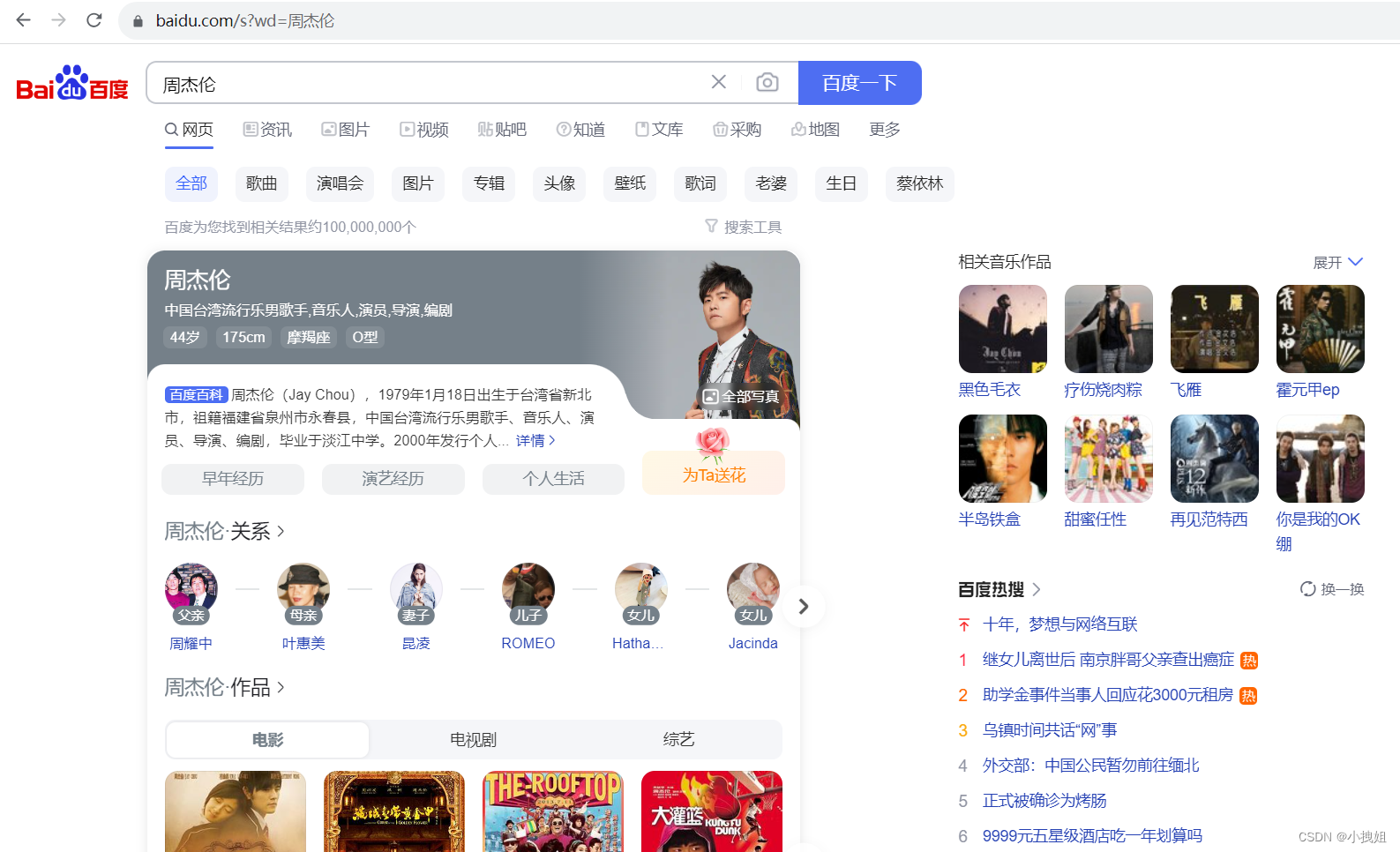Click the top-pinned arrow icon in hot search

964,624
